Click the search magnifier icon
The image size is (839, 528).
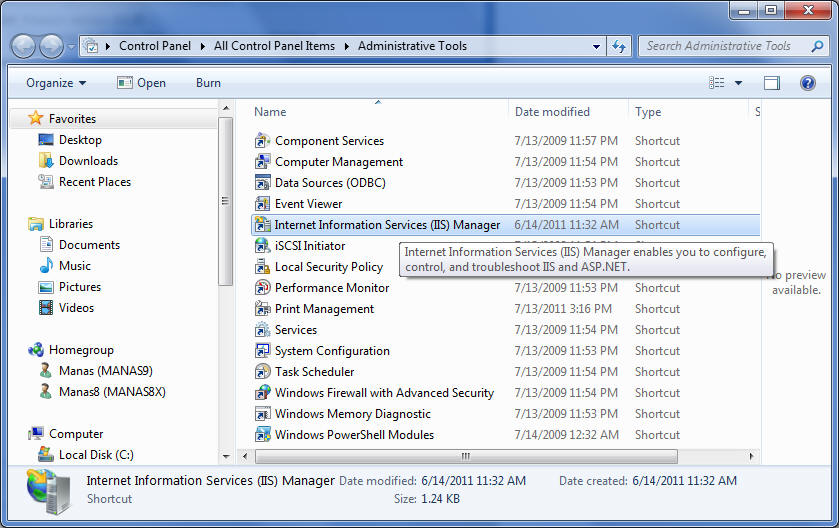click(x=817, y=47)
